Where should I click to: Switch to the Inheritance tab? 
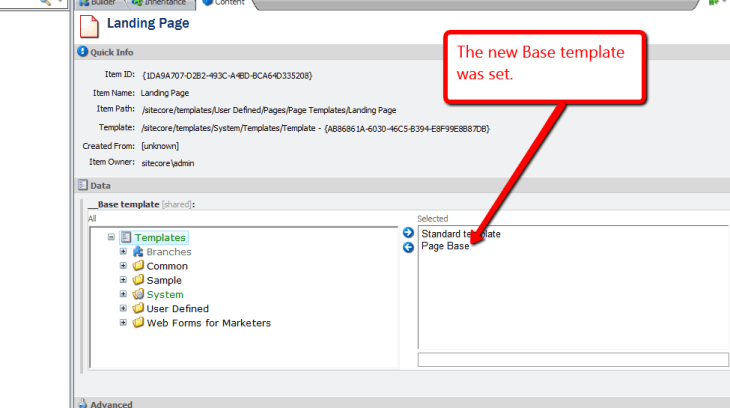(x=158, y=3)
